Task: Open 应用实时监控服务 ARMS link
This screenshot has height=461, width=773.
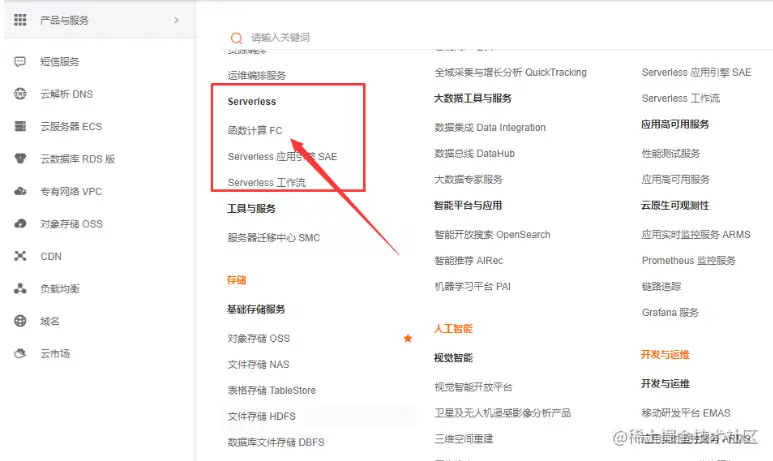Action: click(696, 234)
